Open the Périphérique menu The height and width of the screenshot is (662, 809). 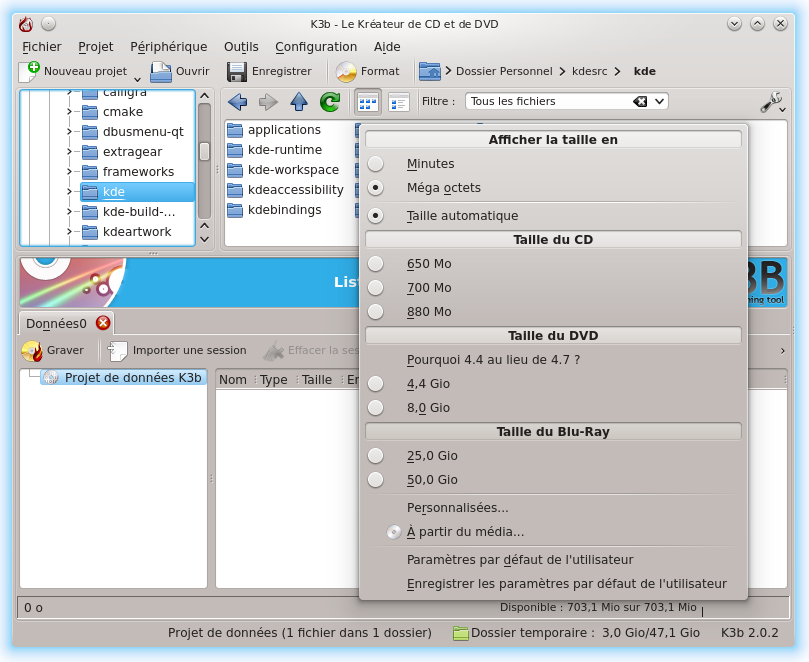tap(168, 47)
